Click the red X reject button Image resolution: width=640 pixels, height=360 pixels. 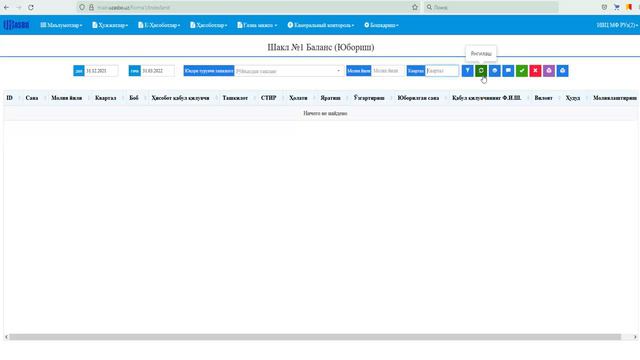click(x=535, y=71)
